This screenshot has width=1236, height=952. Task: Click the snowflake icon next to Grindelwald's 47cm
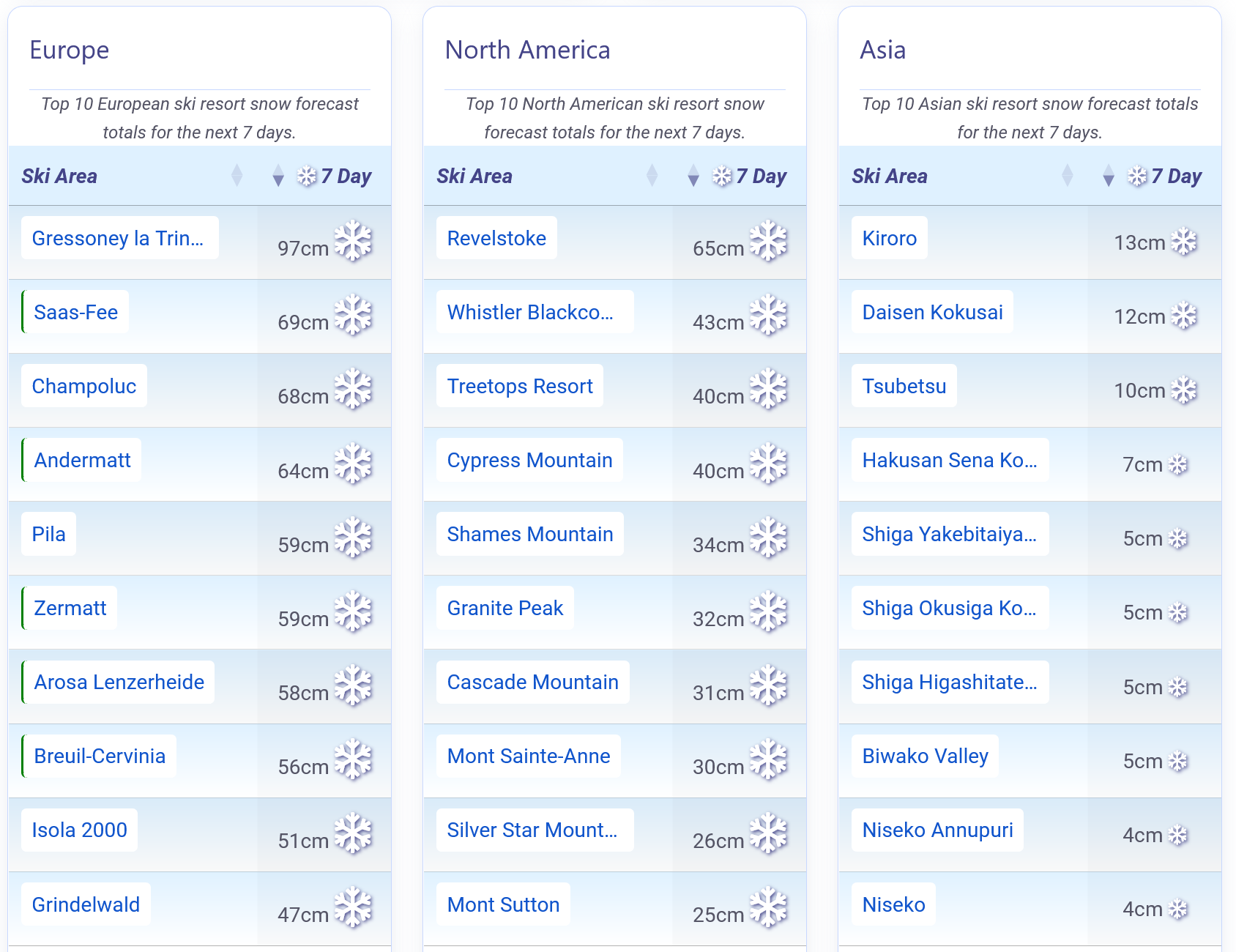(353, 907)
